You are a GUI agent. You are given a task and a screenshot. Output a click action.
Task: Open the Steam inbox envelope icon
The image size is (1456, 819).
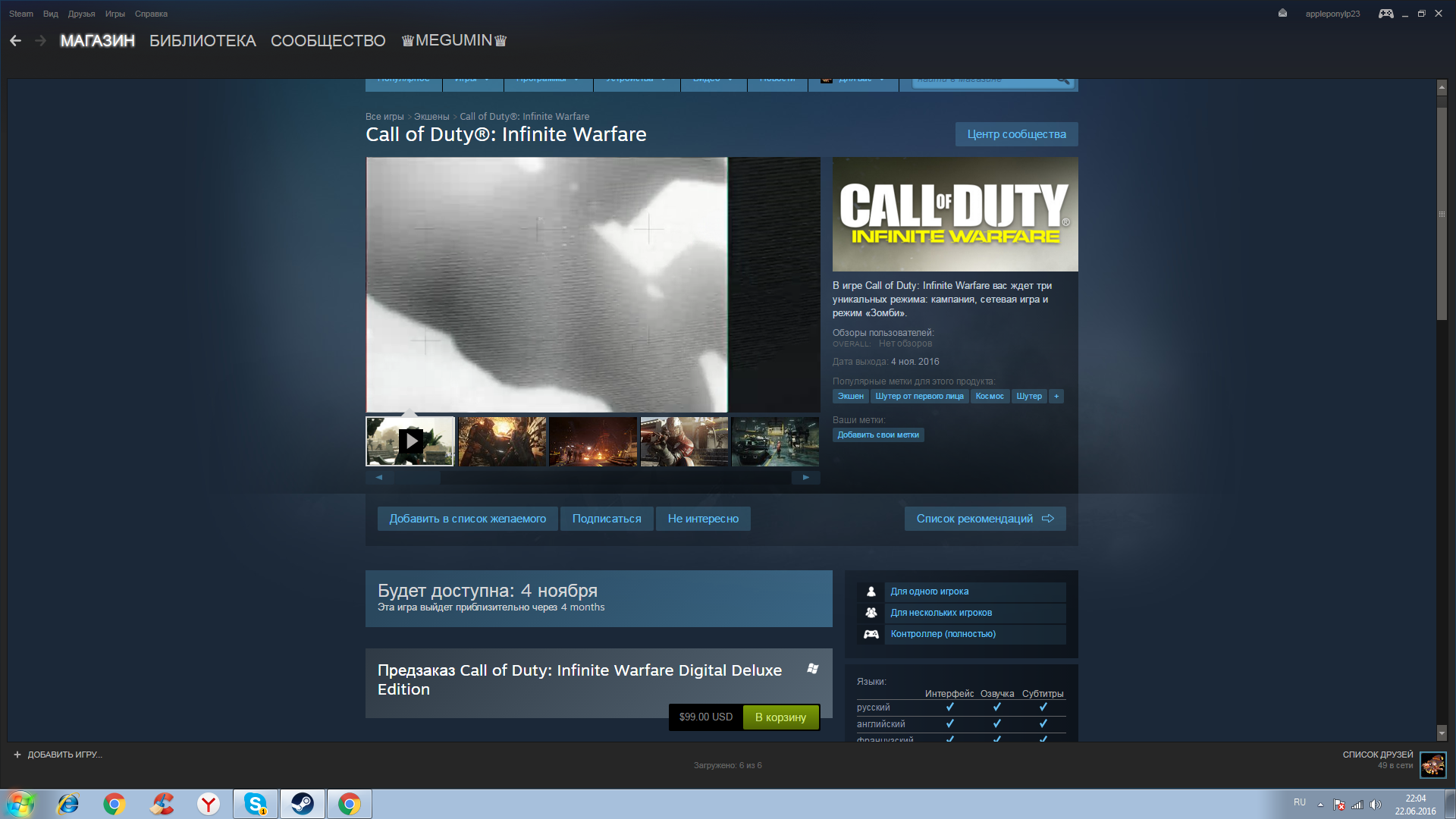(x=1282, y=14)
